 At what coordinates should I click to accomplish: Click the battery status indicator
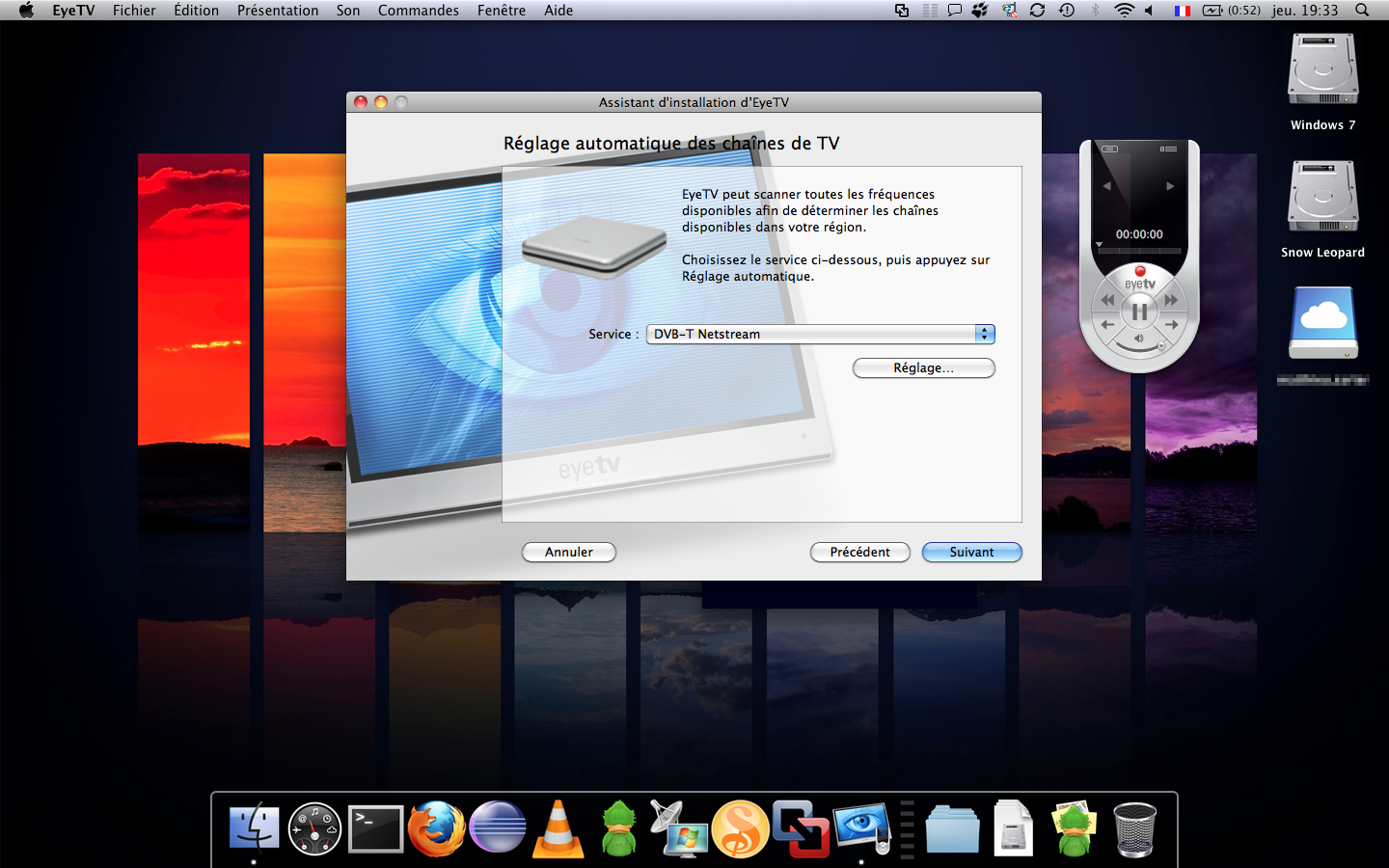click(1232, 10)
